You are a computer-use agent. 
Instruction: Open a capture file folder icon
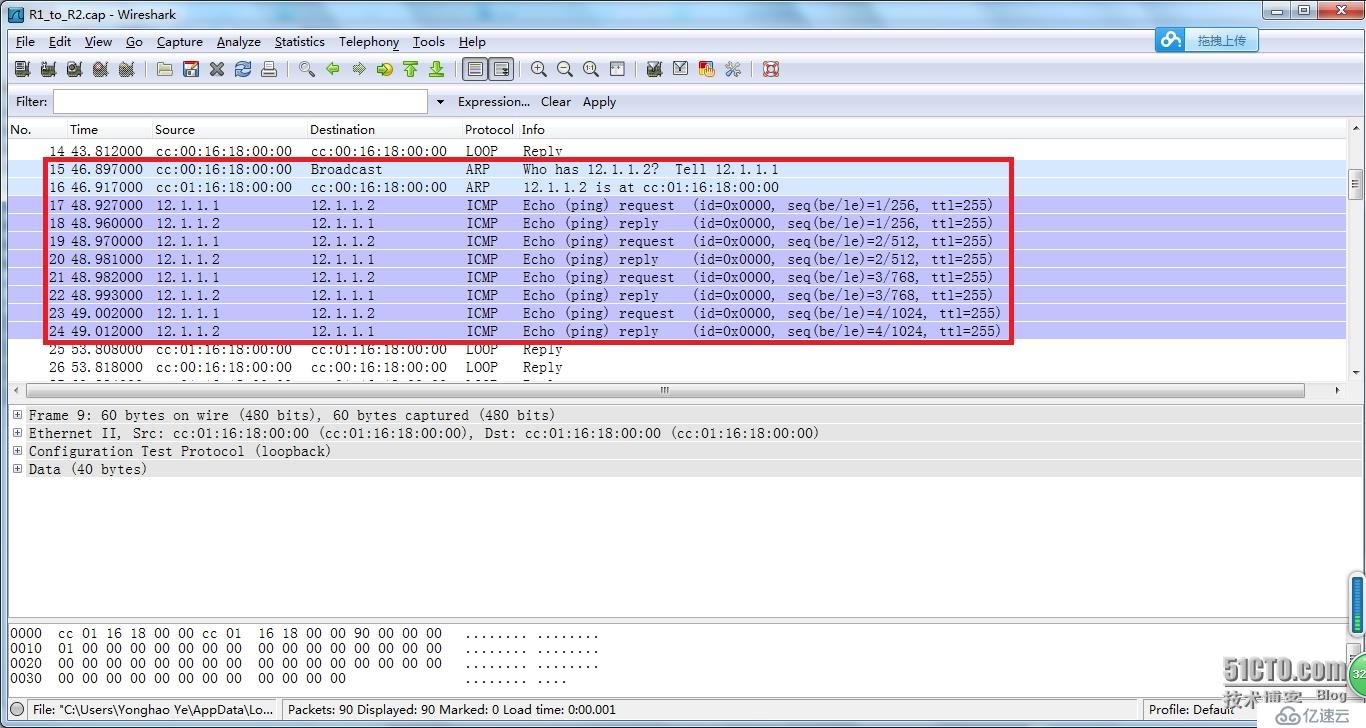pyautogui.click(x=165, y=69)
